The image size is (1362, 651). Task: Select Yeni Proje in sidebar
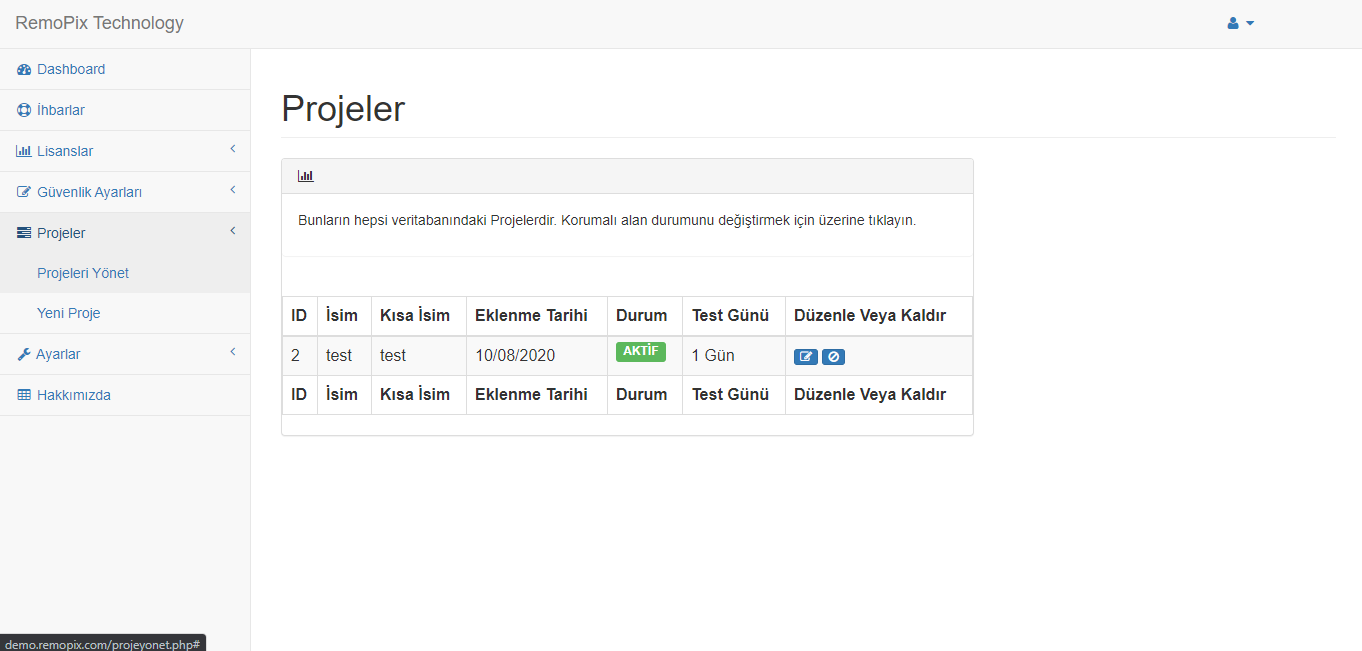69,313
